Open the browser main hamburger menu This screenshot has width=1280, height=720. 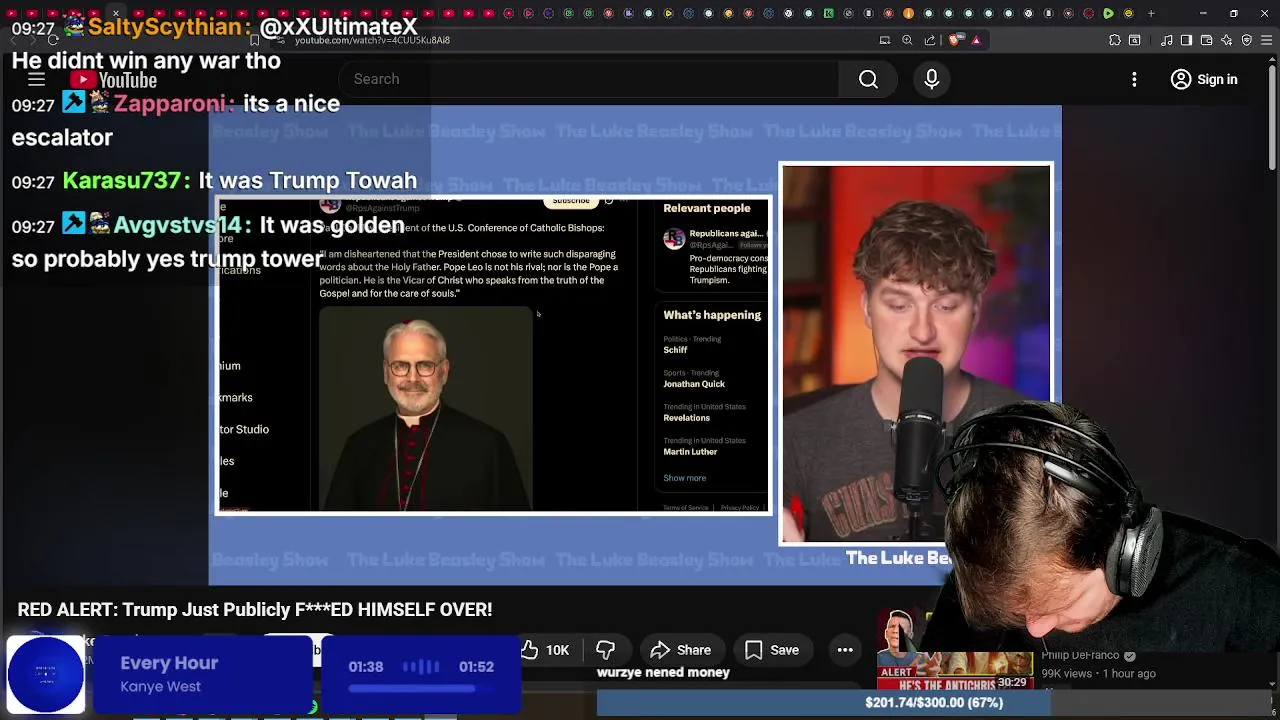tap(1267, 40)
